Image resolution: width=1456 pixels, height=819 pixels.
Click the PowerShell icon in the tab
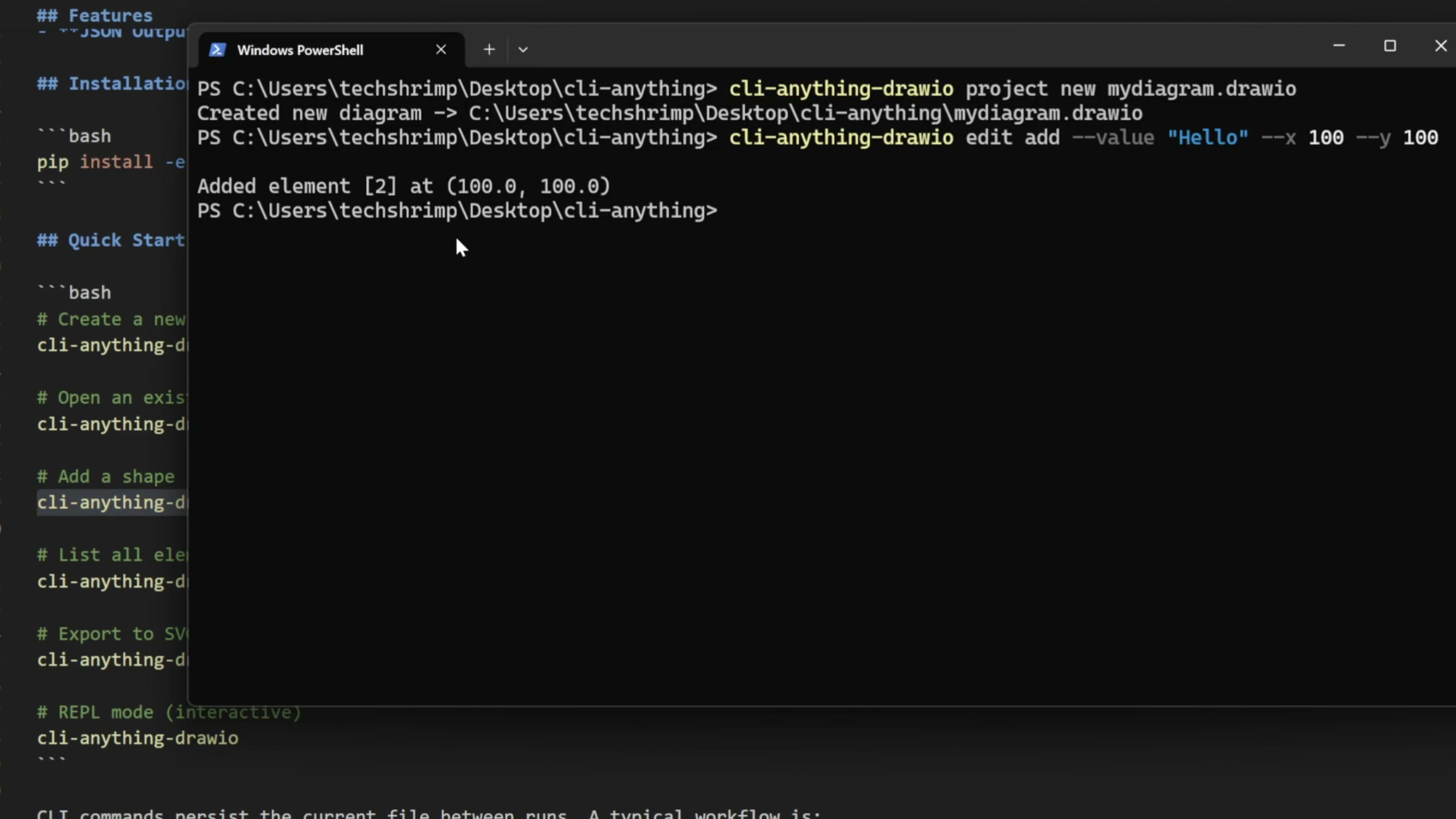point(218,50)
